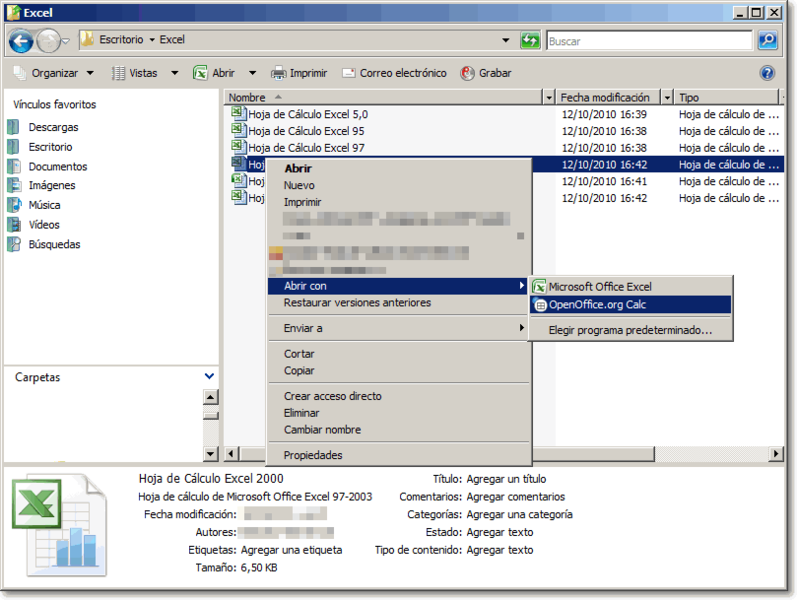This screenshot has height=600, width=797.
Task: Open Fecha modificación column filter dropdown
Action: [x=666, y=97]
